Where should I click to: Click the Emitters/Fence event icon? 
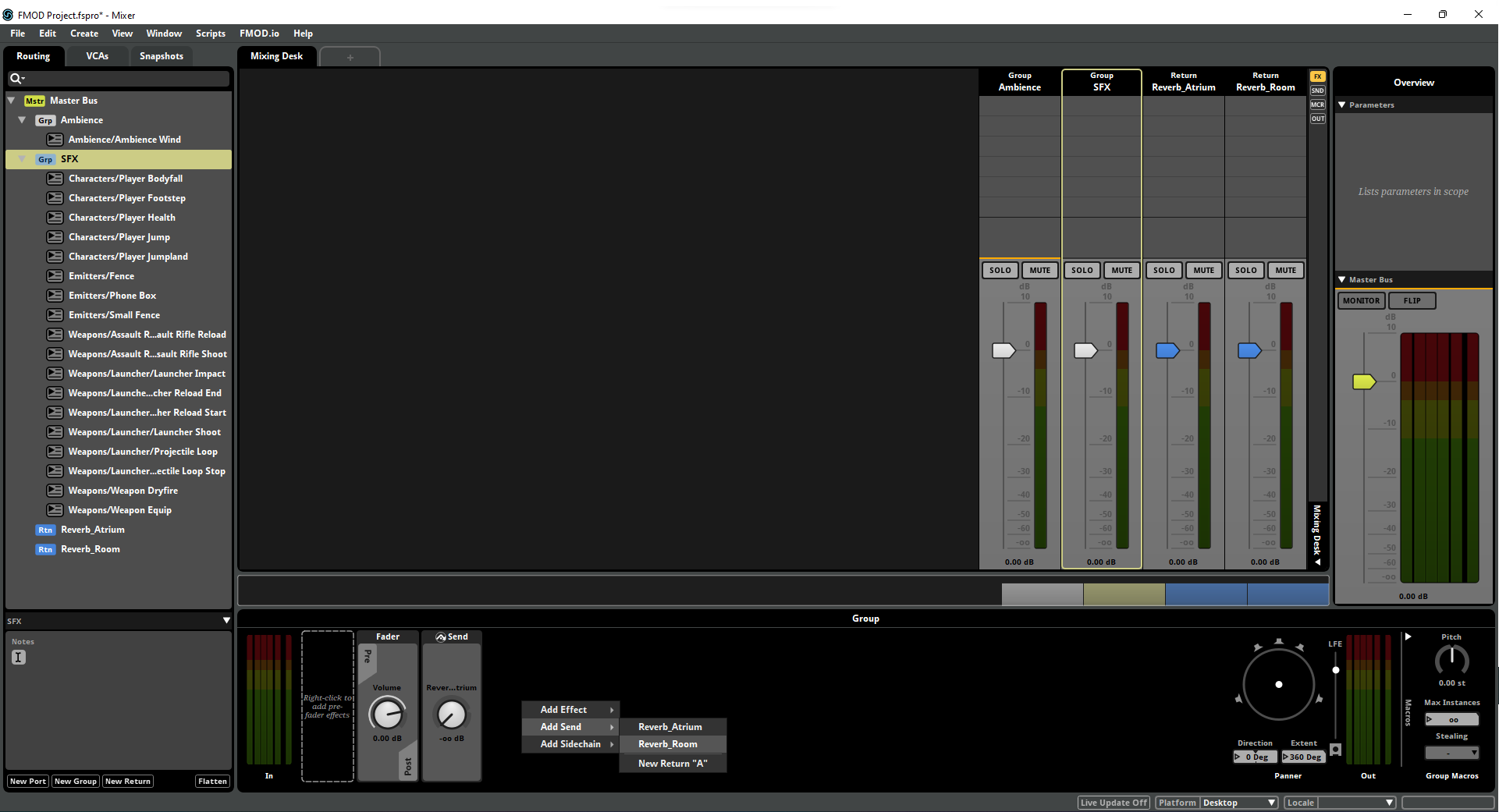[55, 276]
